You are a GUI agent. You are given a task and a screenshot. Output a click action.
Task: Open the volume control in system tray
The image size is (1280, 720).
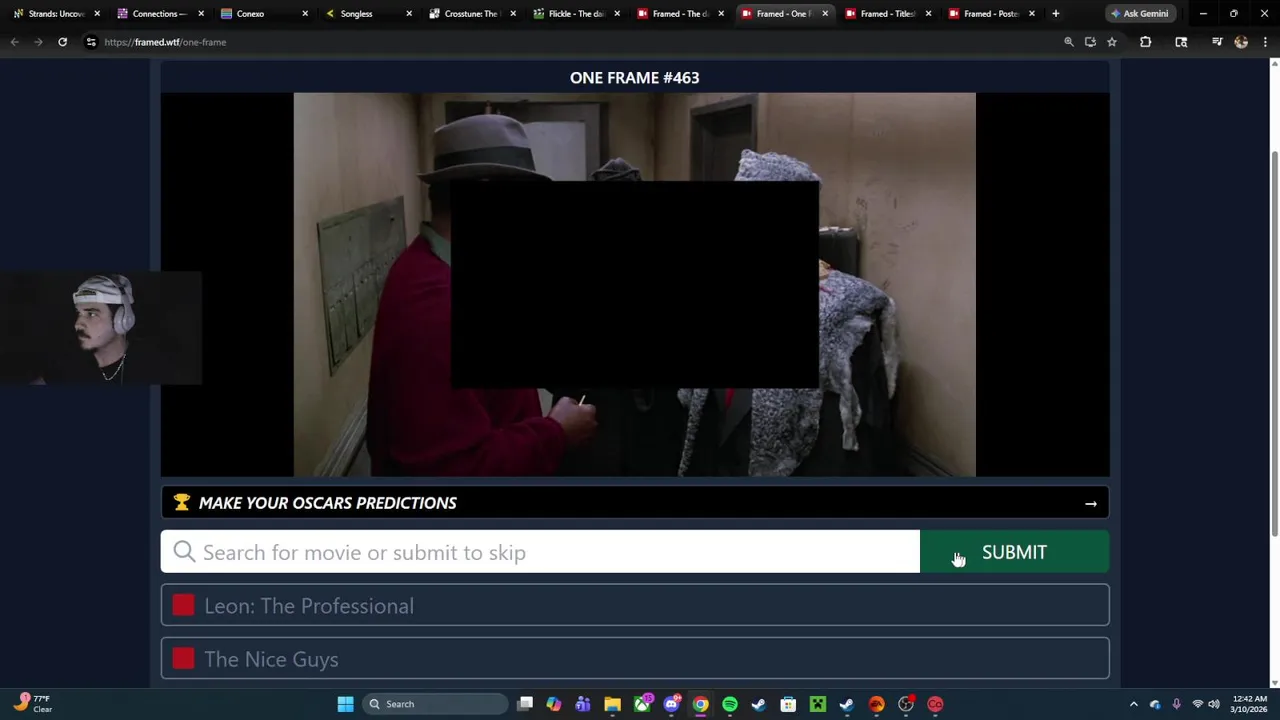pos(1214,704)
